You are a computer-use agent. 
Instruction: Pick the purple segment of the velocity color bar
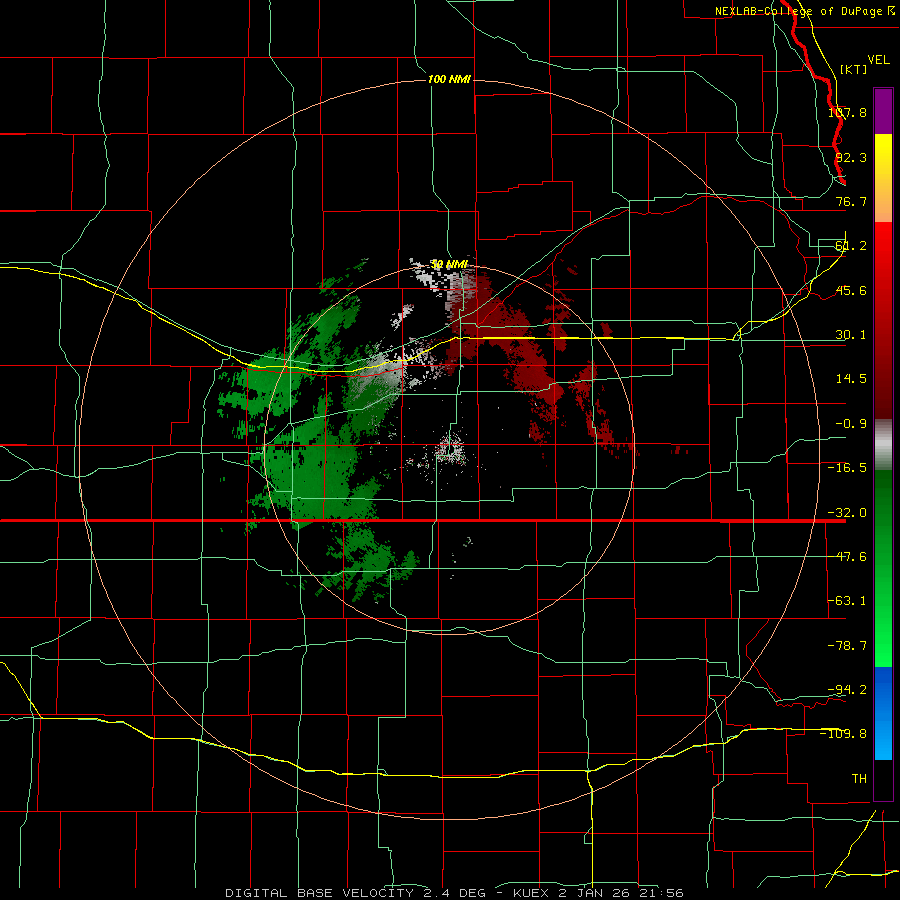click(x=883, y=111)
